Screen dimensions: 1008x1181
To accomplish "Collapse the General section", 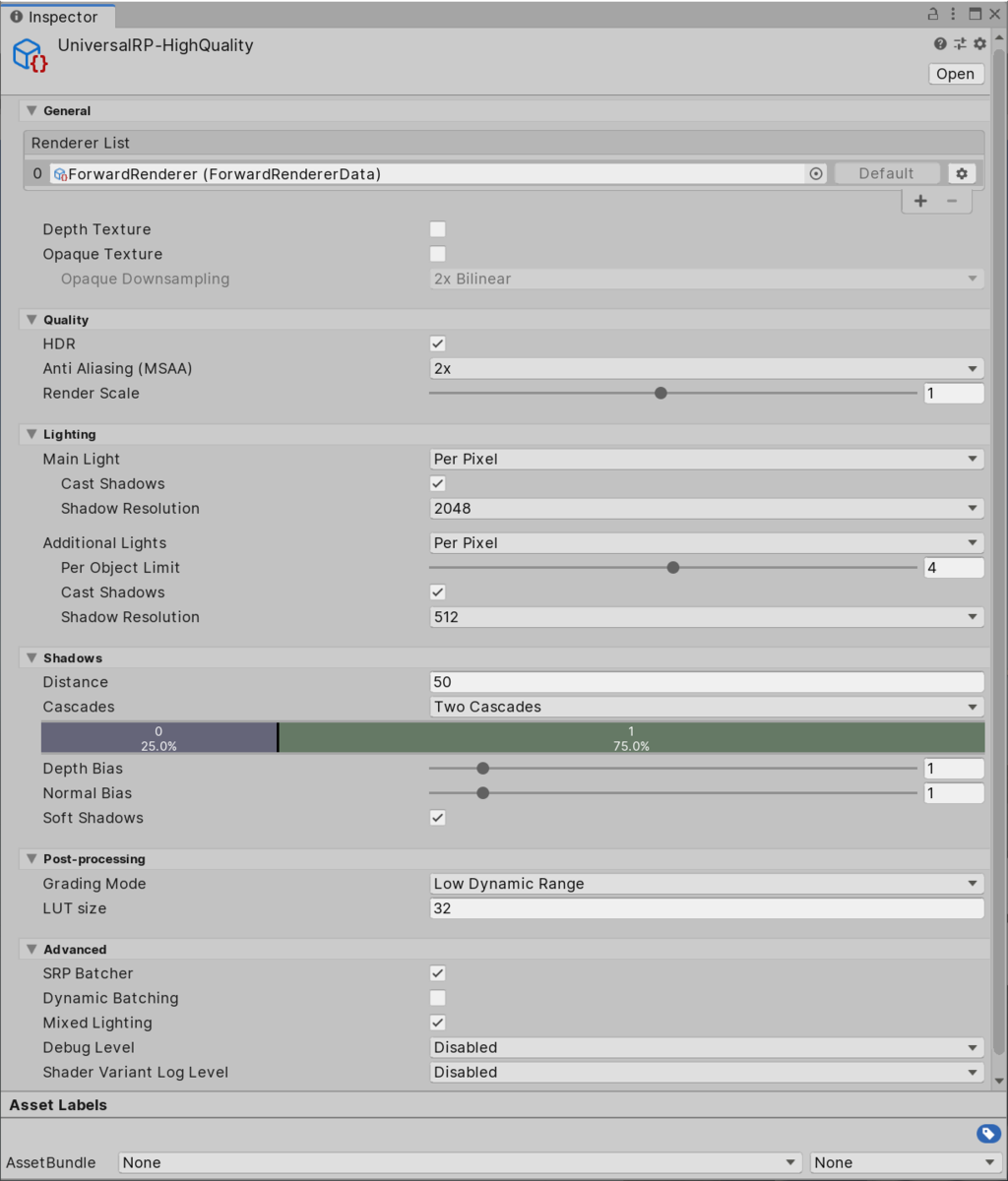I will tap(31, 111).
